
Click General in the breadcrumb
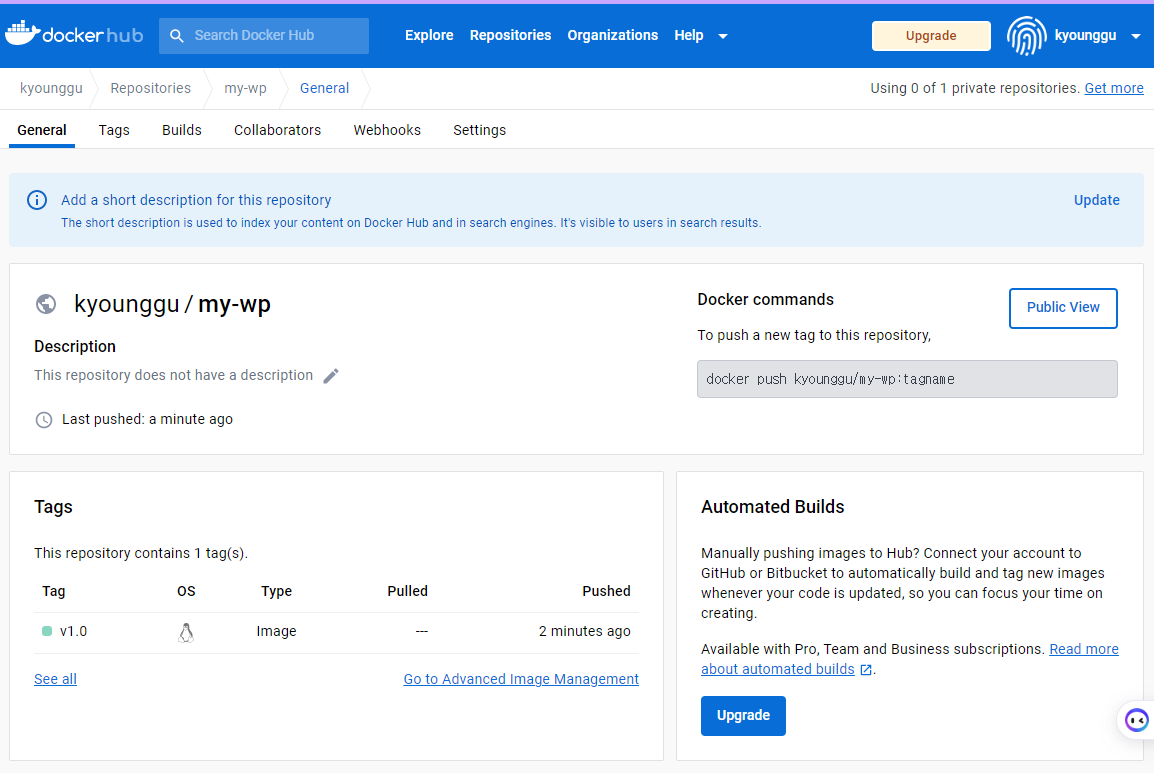[324, 88]
